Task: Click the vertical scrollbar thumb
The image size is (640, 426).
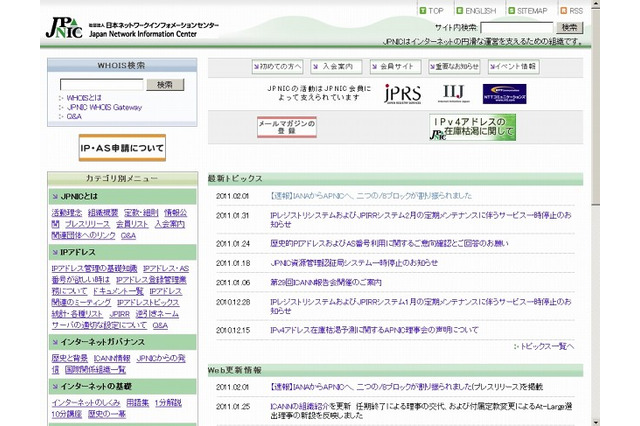Action: point(596,107)
